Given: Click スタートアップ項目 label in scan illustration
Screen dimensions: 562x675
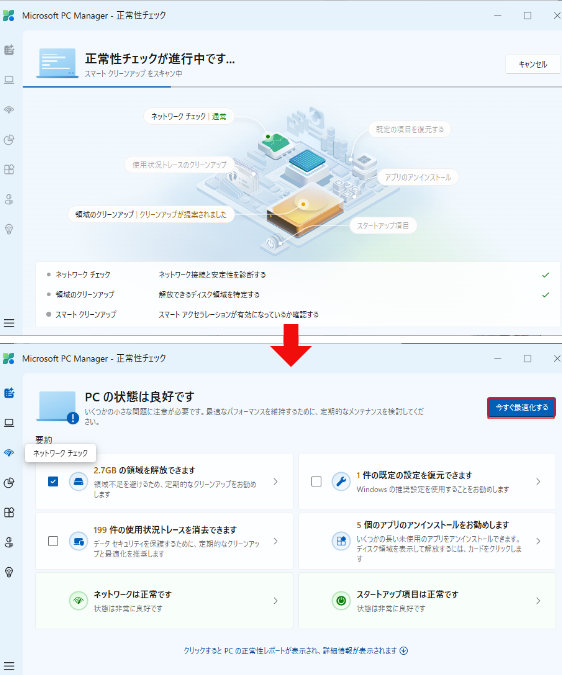Looking at the screenshot, I should pyautogui.click(x=383, y=226).
